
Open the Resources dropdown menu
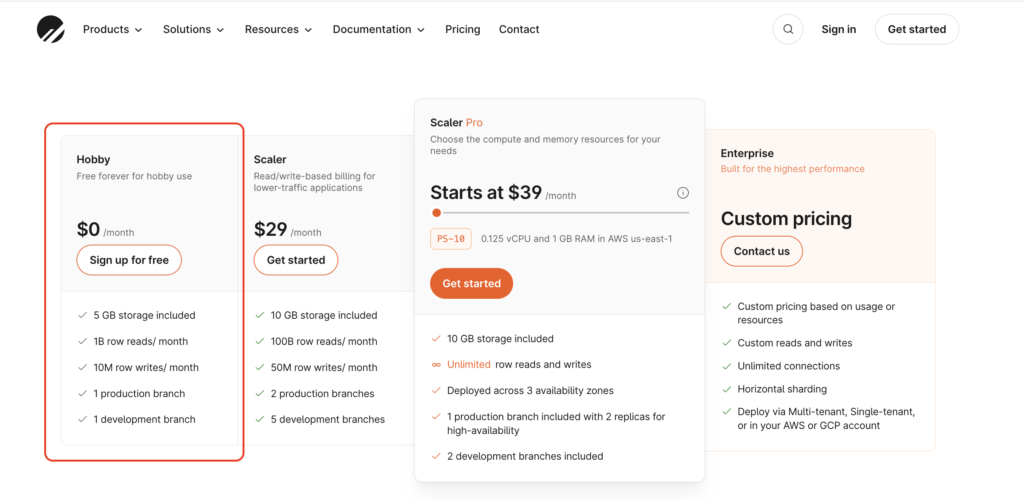click(x=278, y=30)
